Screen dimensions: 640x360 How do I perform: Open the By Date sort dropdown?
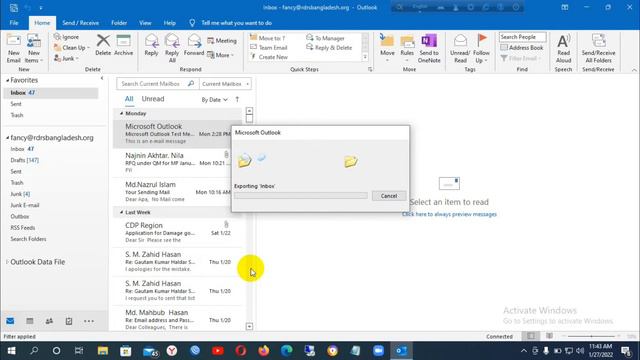point(215,100)
